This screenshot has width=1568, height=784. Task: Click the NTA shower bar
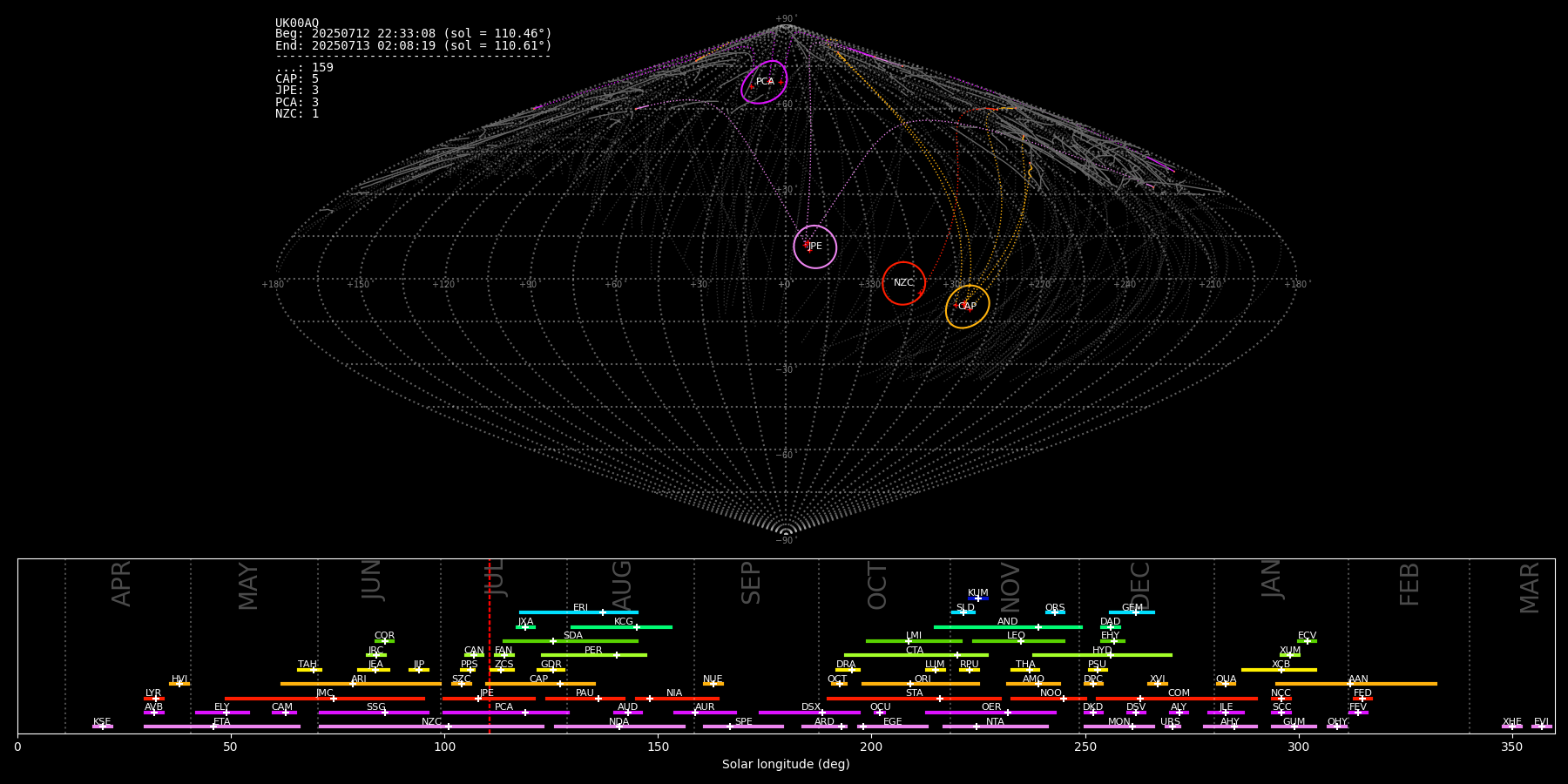click(x=995, y=727)
